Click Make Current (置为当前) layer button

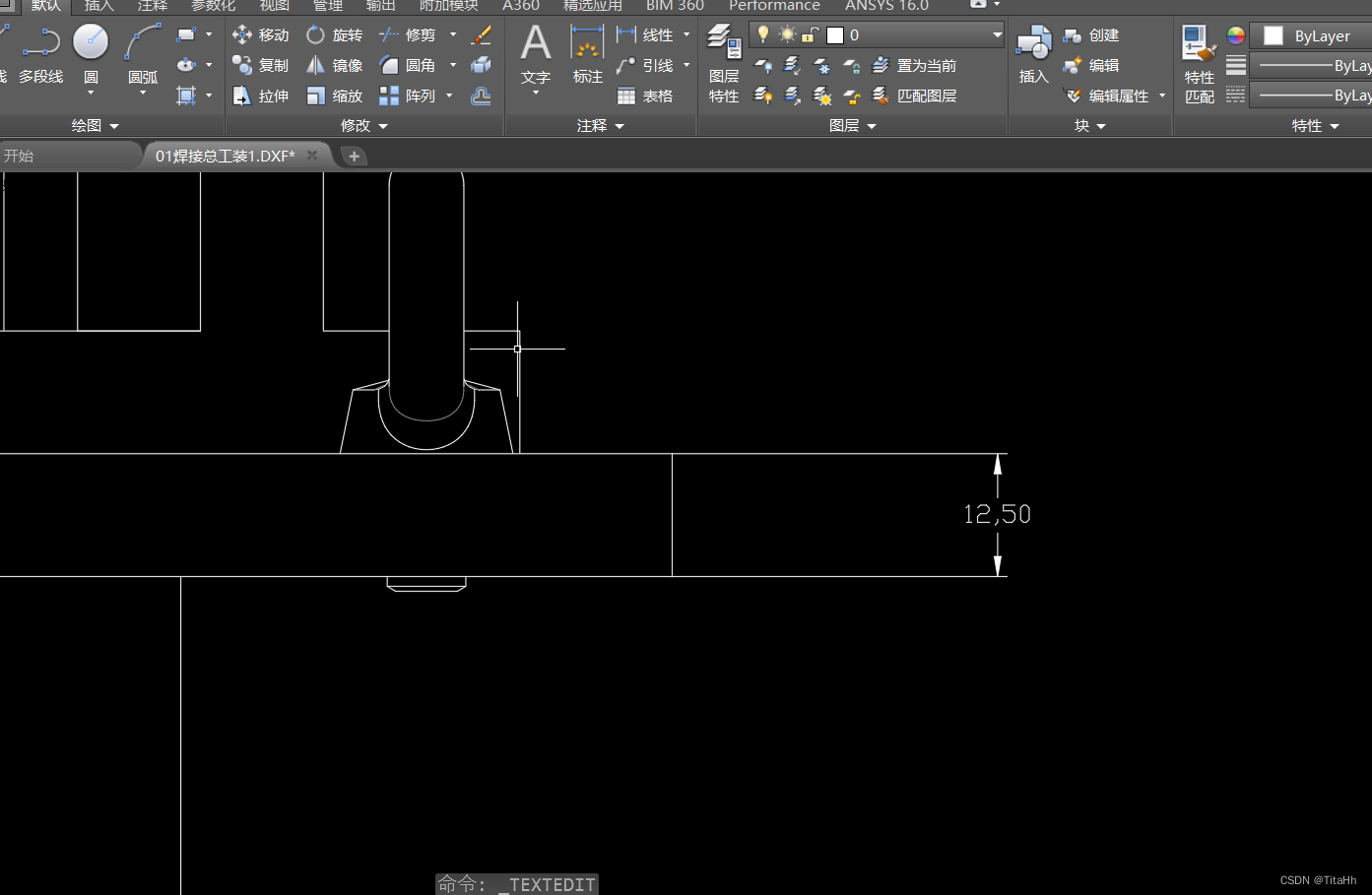pos(914,65)
